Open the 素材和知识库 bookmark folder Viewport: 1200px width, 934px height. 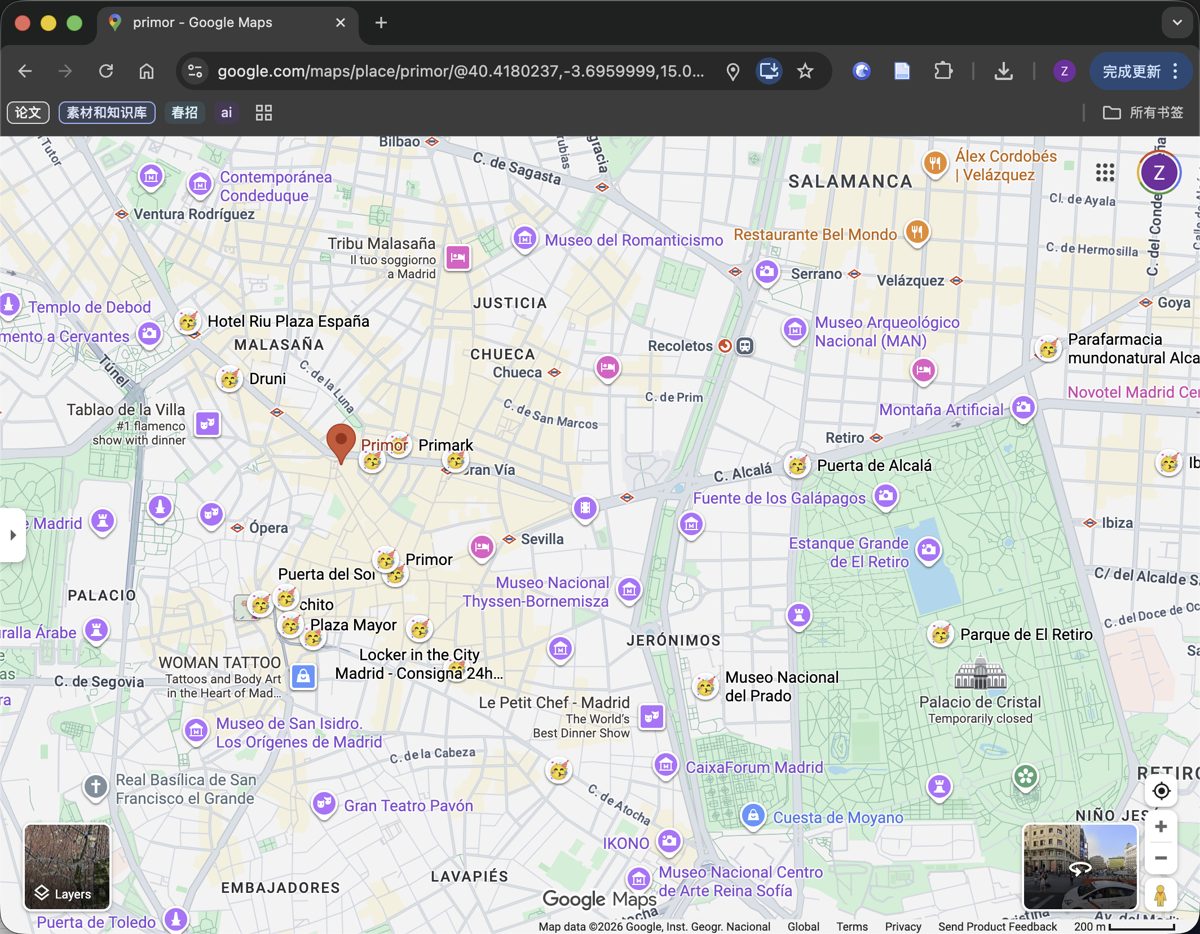(107, 113)
